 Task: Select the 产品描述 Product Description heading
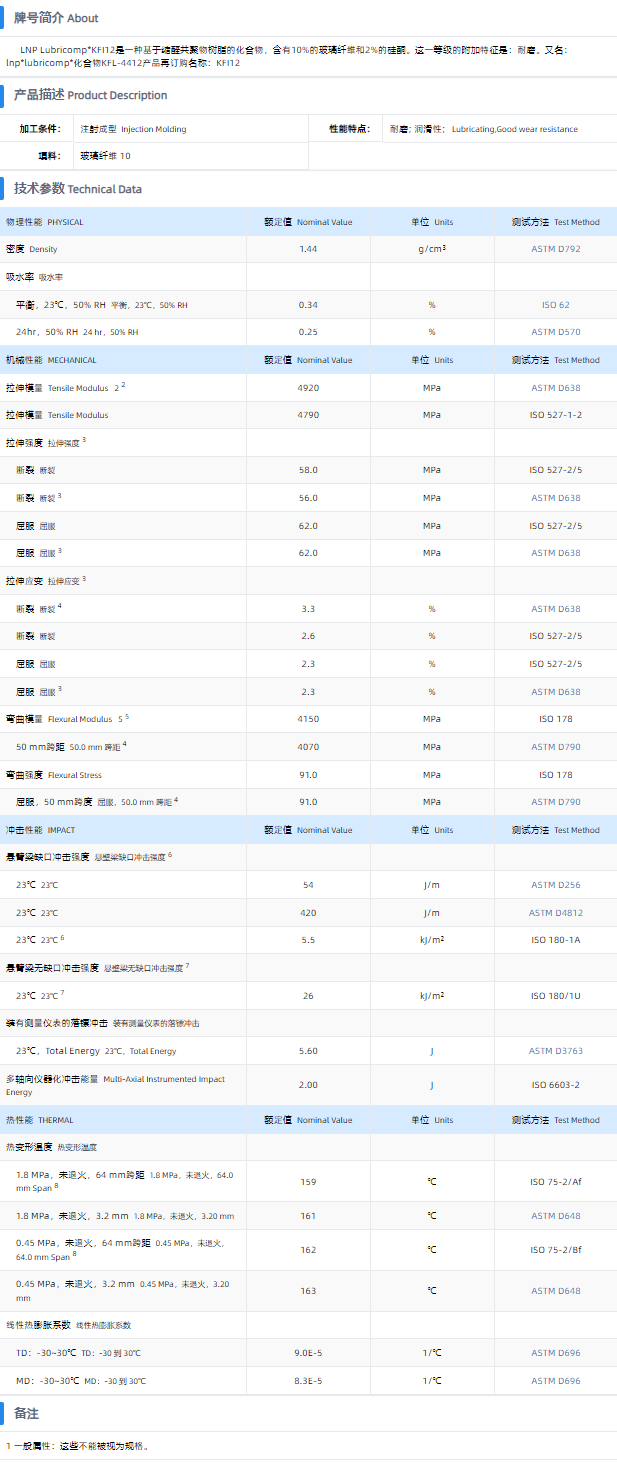pos(90,95)
